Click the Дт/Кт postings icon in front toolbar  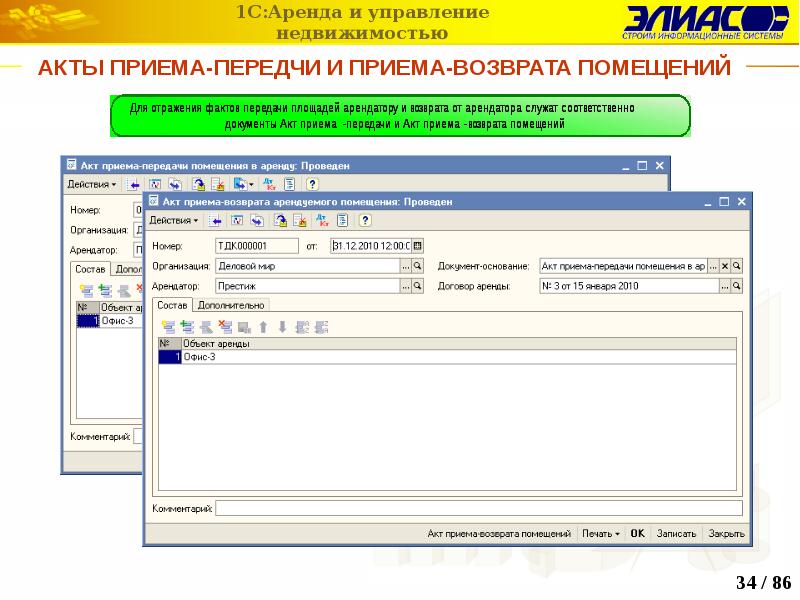coord(320,220)
